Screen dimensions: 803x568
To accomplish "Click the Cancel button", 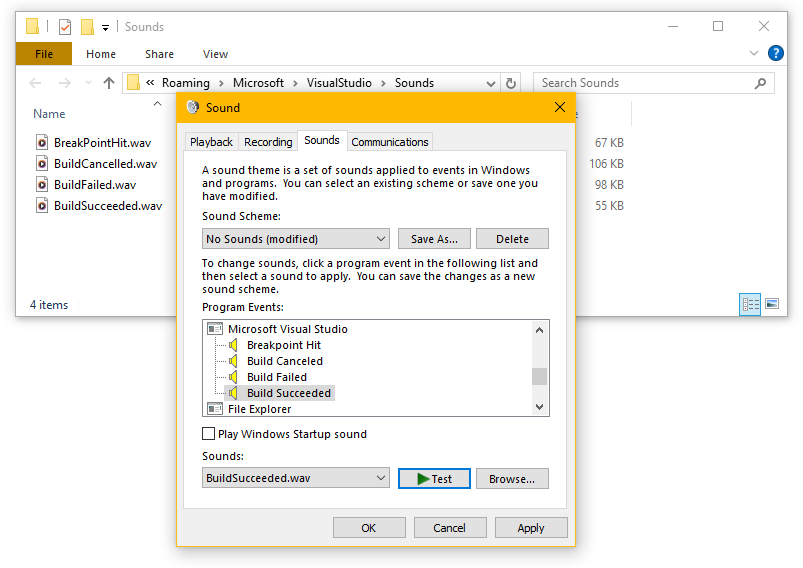I will (450, 528).
